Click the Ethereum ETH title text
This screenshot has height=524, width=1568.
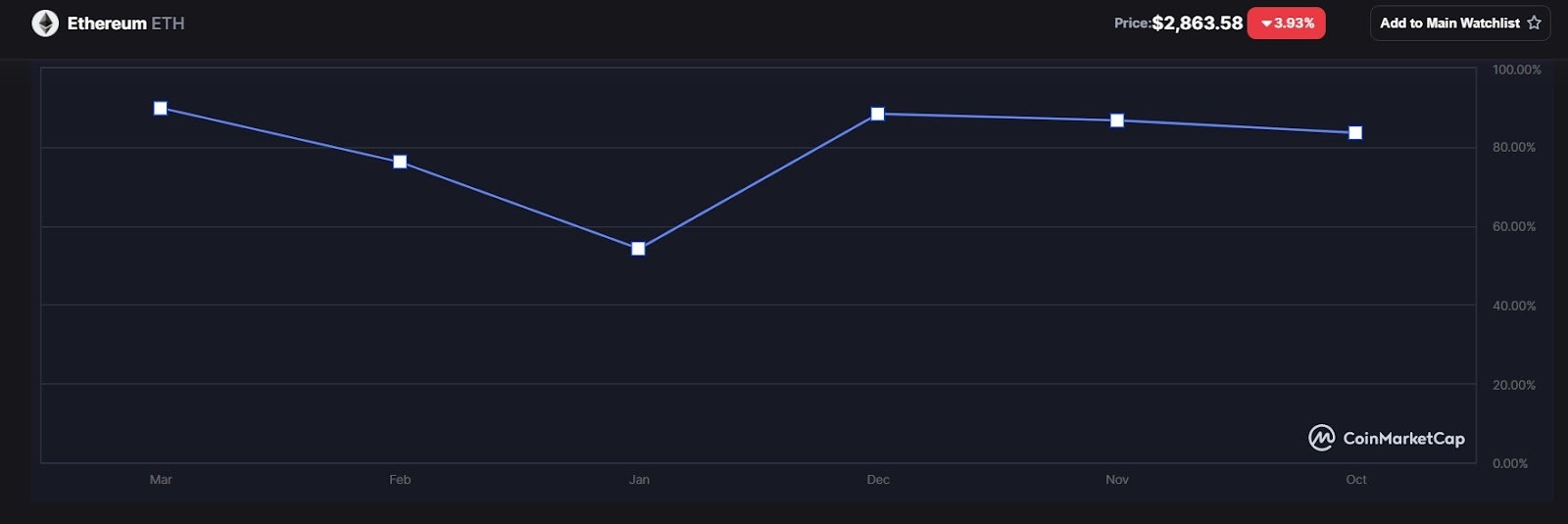click(x=125, y=24)
